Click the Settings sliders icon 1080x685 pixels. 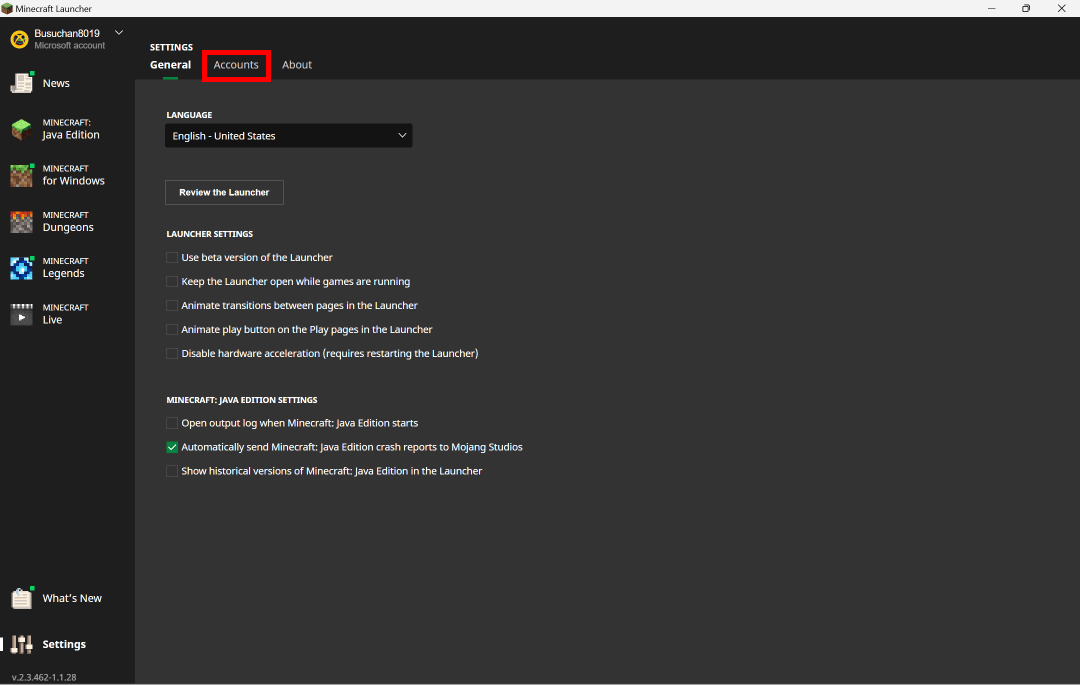click(21, 644)
